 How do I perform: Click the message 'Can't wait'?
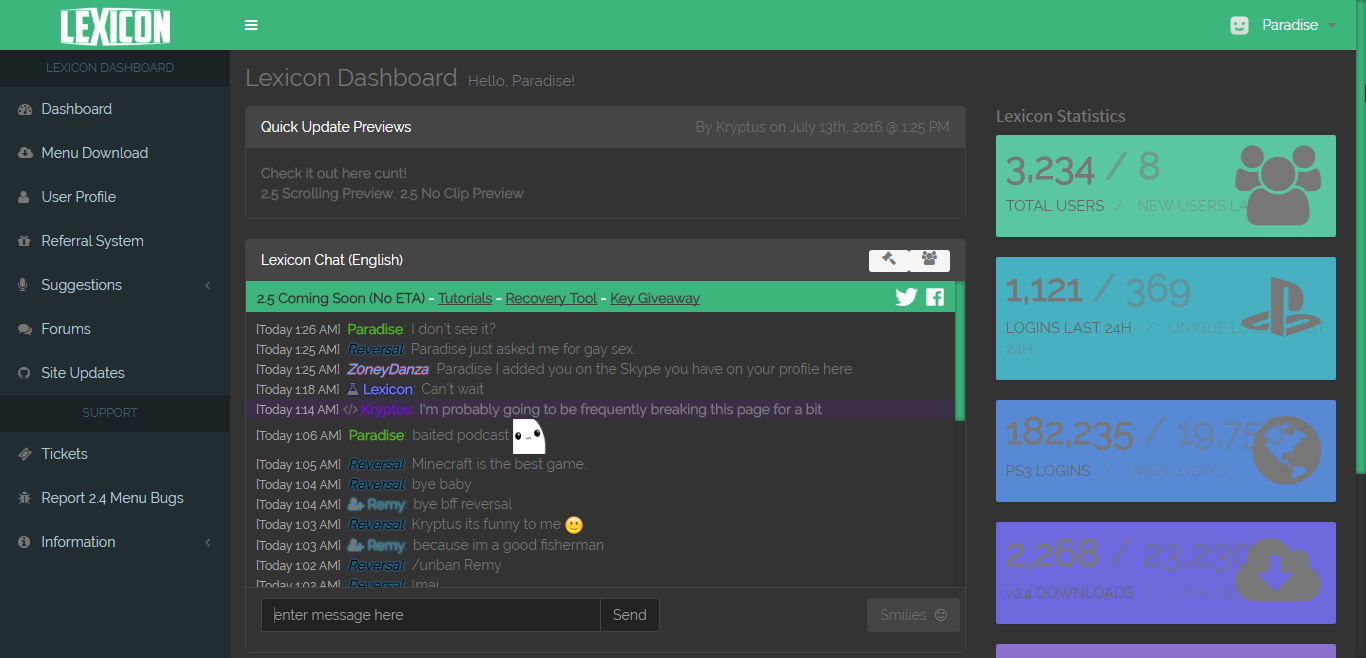[x=452, y=389]
